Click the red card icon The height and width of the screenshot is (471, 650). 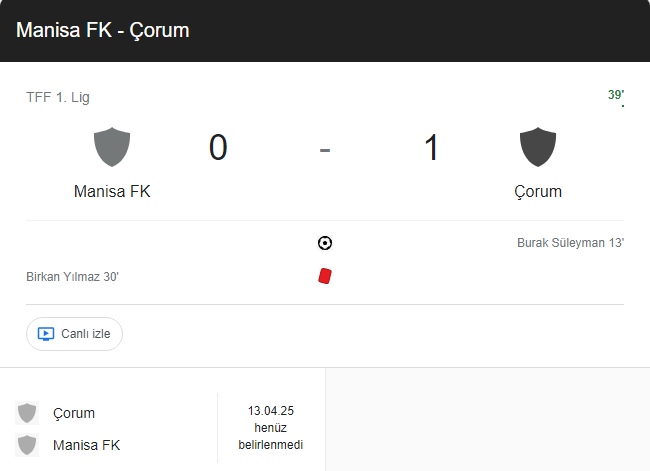[325, 276]
